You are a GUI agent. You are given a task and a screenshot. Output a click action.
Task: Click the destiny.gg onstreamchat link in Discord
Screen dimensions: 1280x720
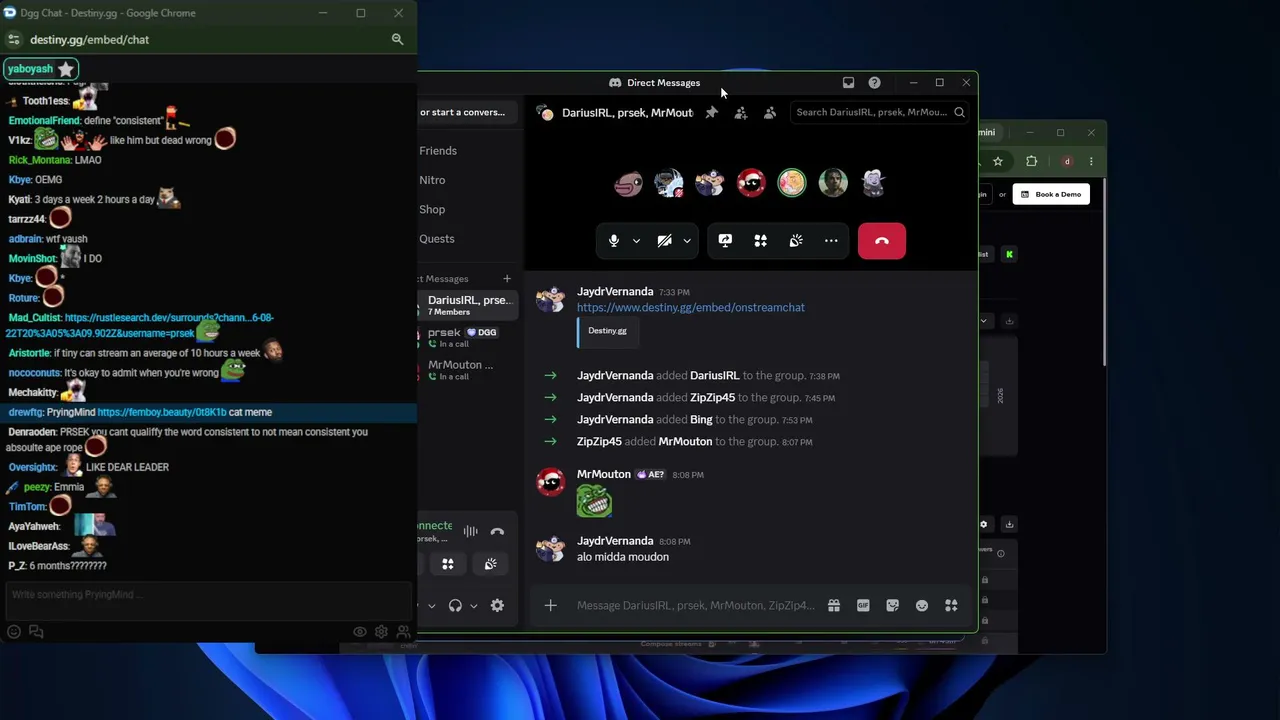(x=691, y=308)
